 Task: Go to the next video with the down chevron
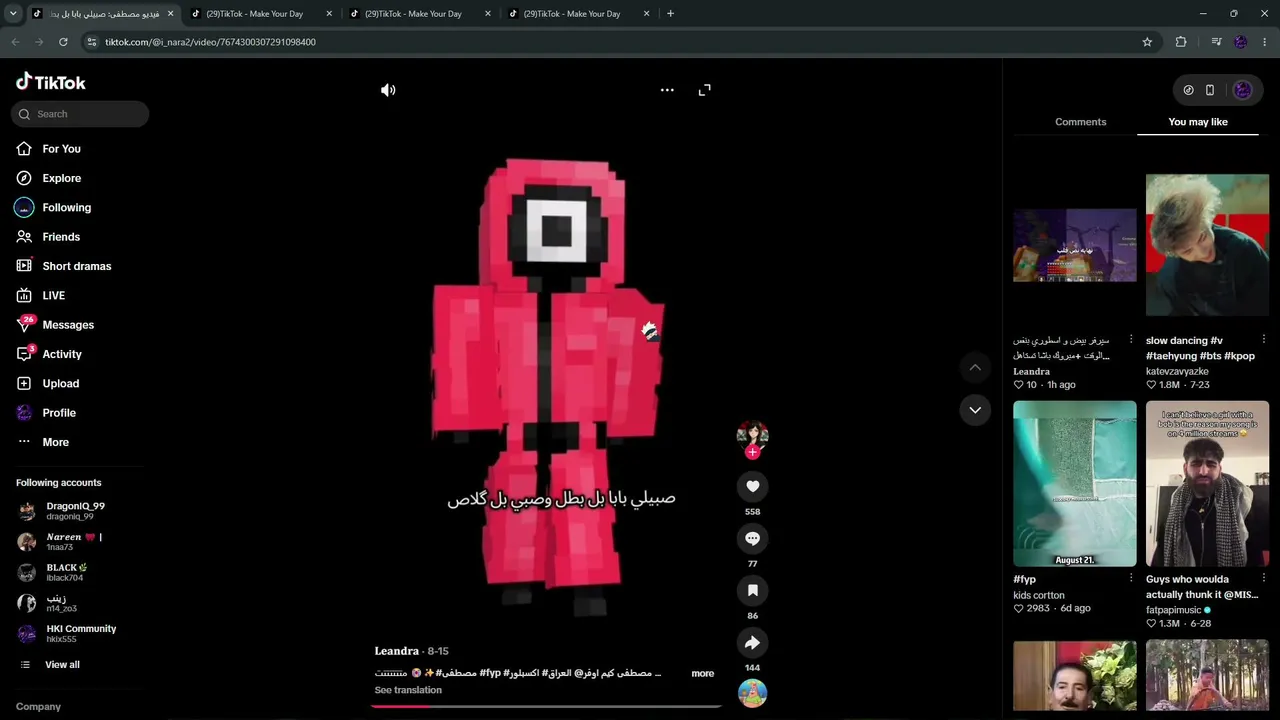975,410
